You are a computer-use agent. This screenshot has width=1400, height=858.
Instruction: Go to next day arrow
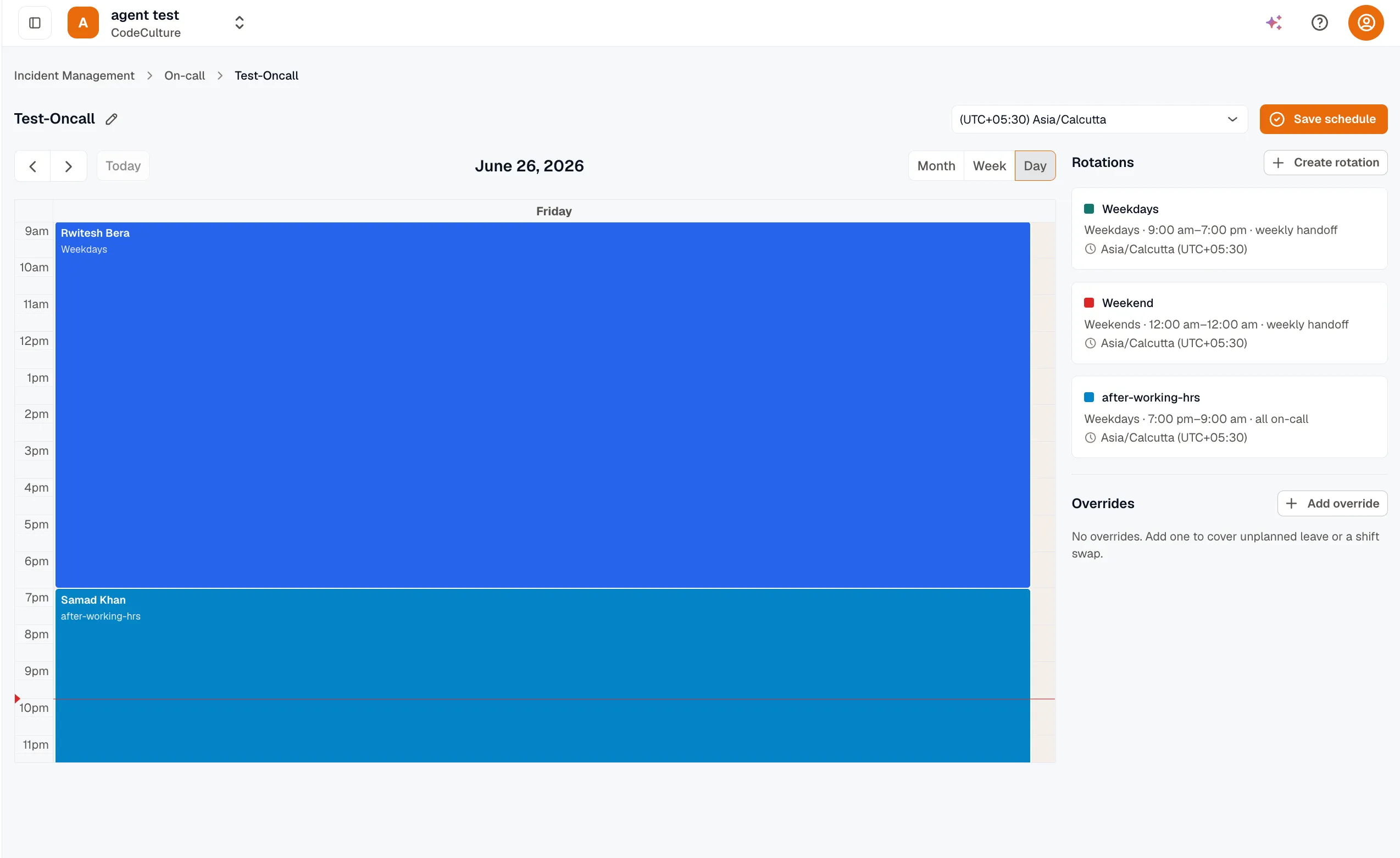point(69,166)
